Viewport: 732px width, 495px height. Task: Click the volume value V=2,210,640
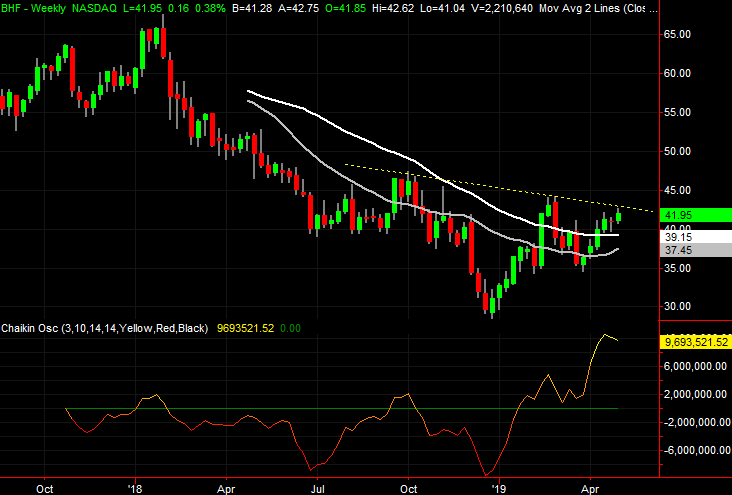501,8
